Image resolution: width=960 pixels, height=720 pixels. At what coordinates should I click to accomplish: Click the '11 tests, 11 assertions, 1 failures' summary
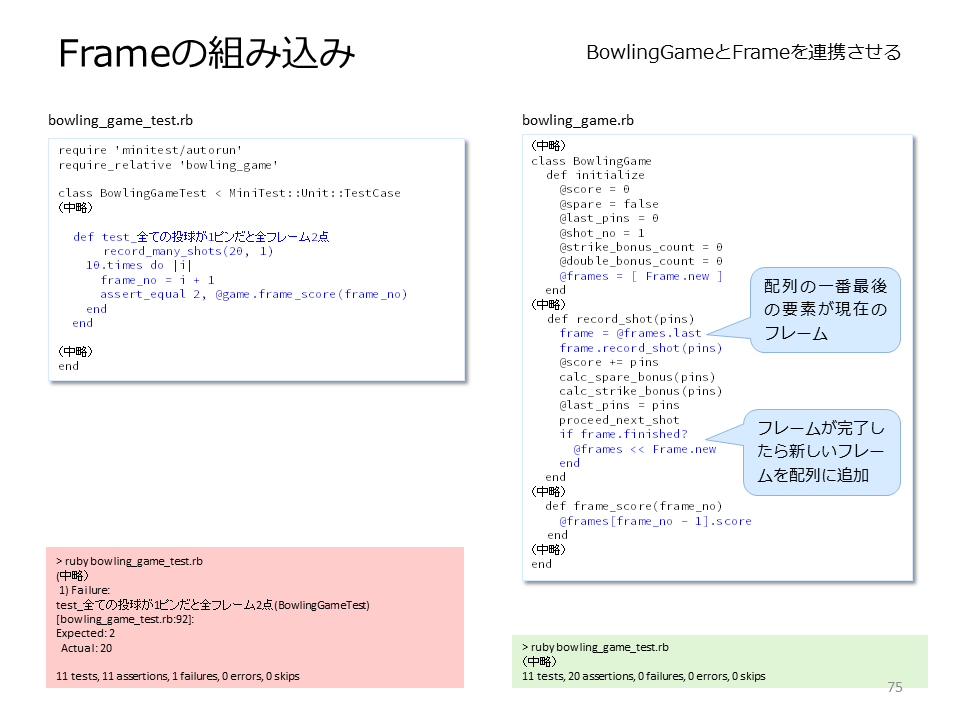178,676
